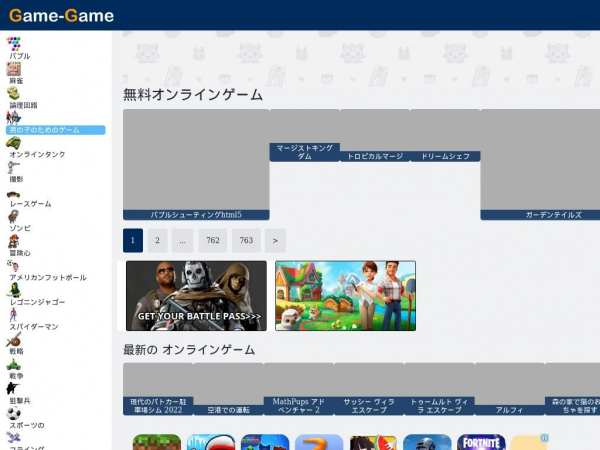Open the スポーツの soccer ball icon
Viewport: 600px width, 450px height.
coord(13,413)
